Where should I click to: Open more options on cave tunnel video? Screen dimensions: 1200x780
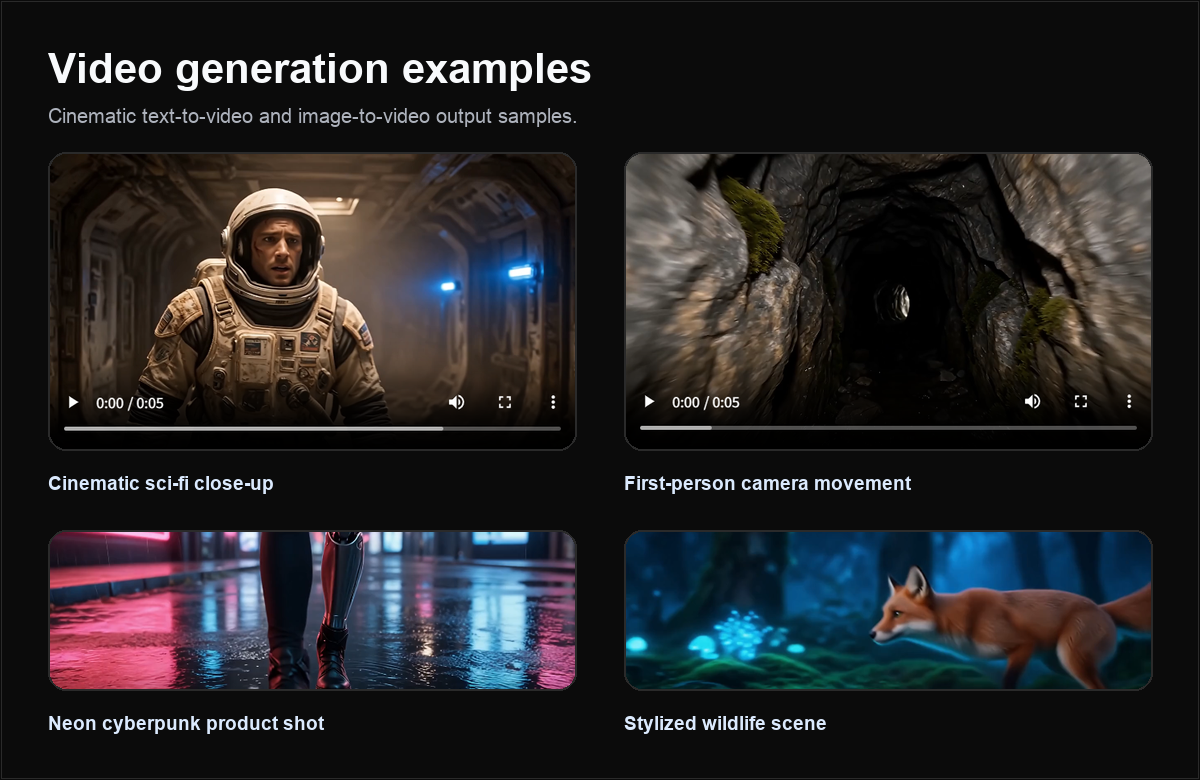coord(1129,402)
